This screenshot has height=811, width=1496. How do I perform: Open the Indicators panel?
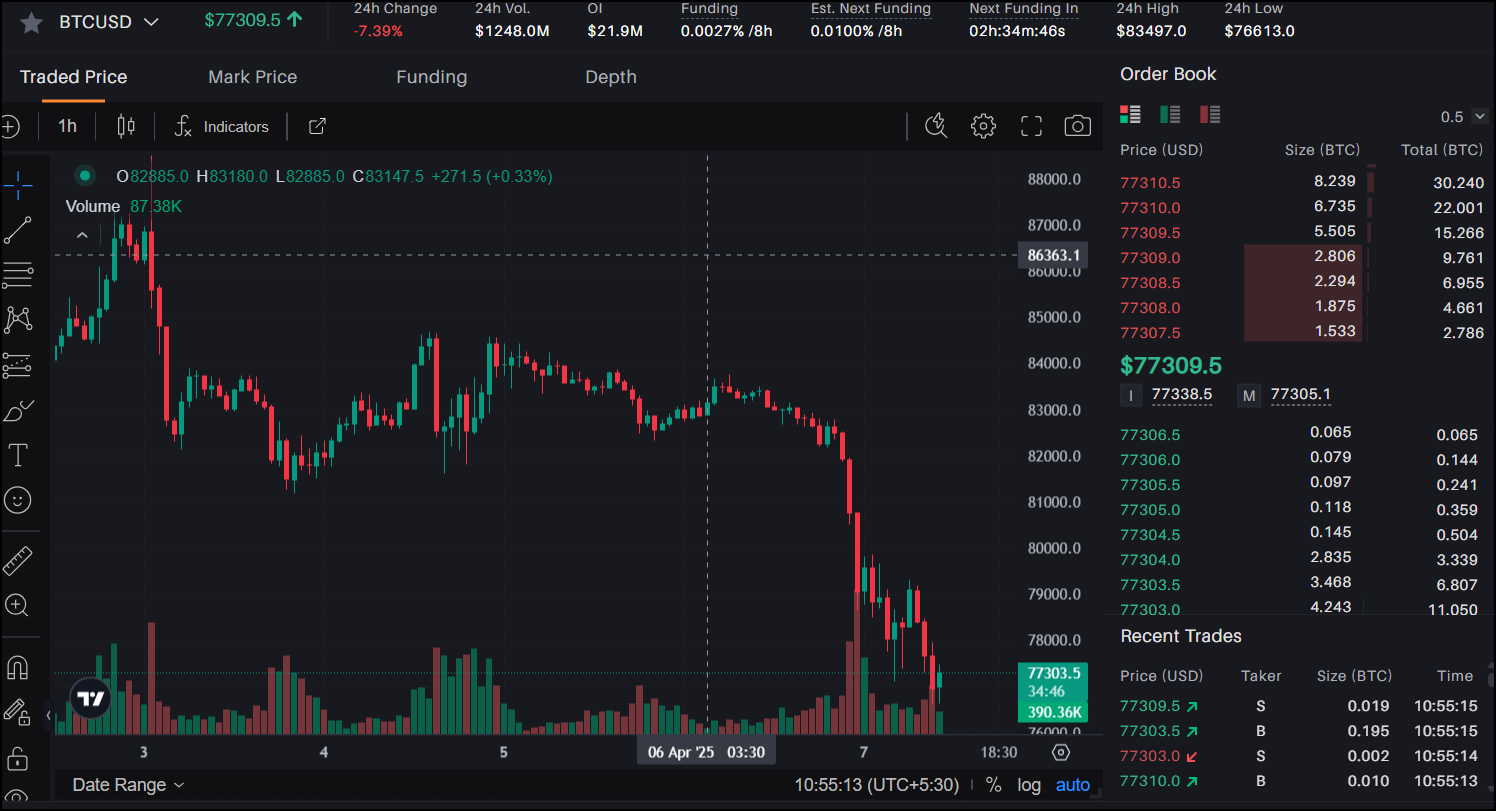pos(221,126)
